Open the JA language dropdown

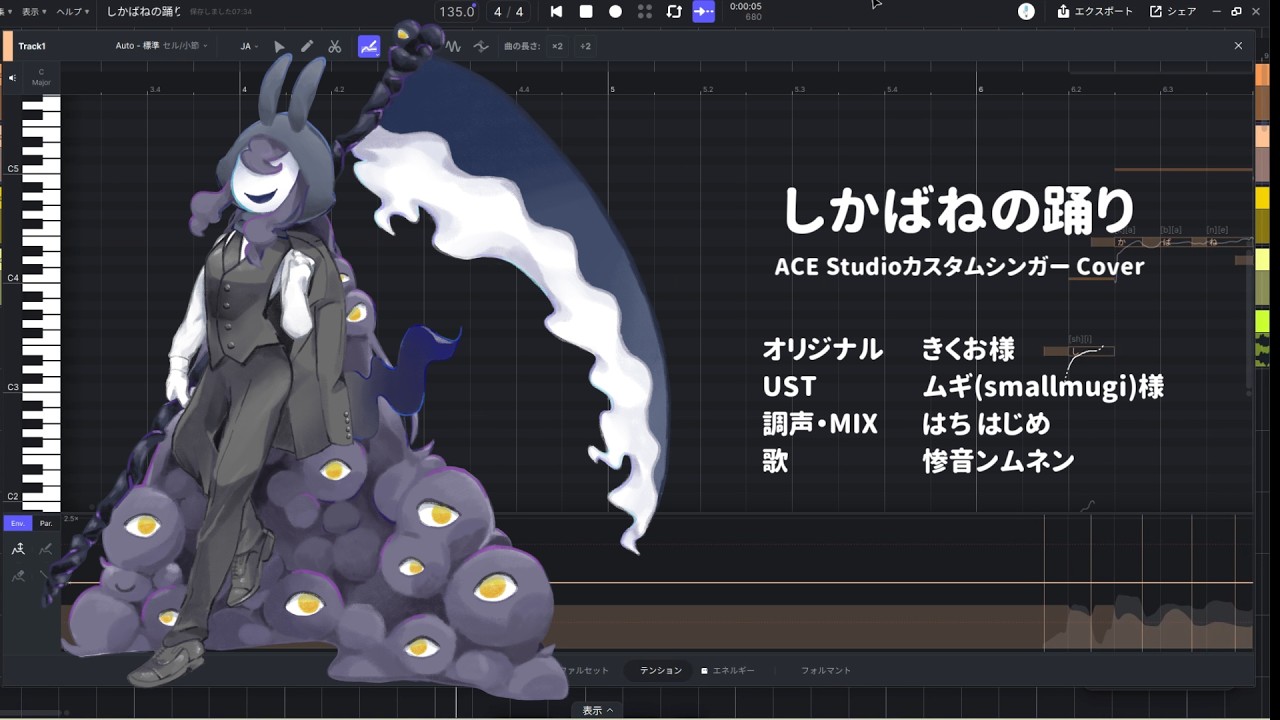(249, 46)
